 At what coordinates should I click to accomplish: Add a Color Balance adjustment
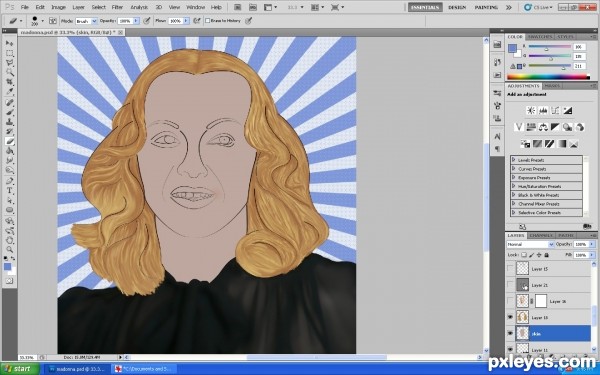(x=543, y=127)
